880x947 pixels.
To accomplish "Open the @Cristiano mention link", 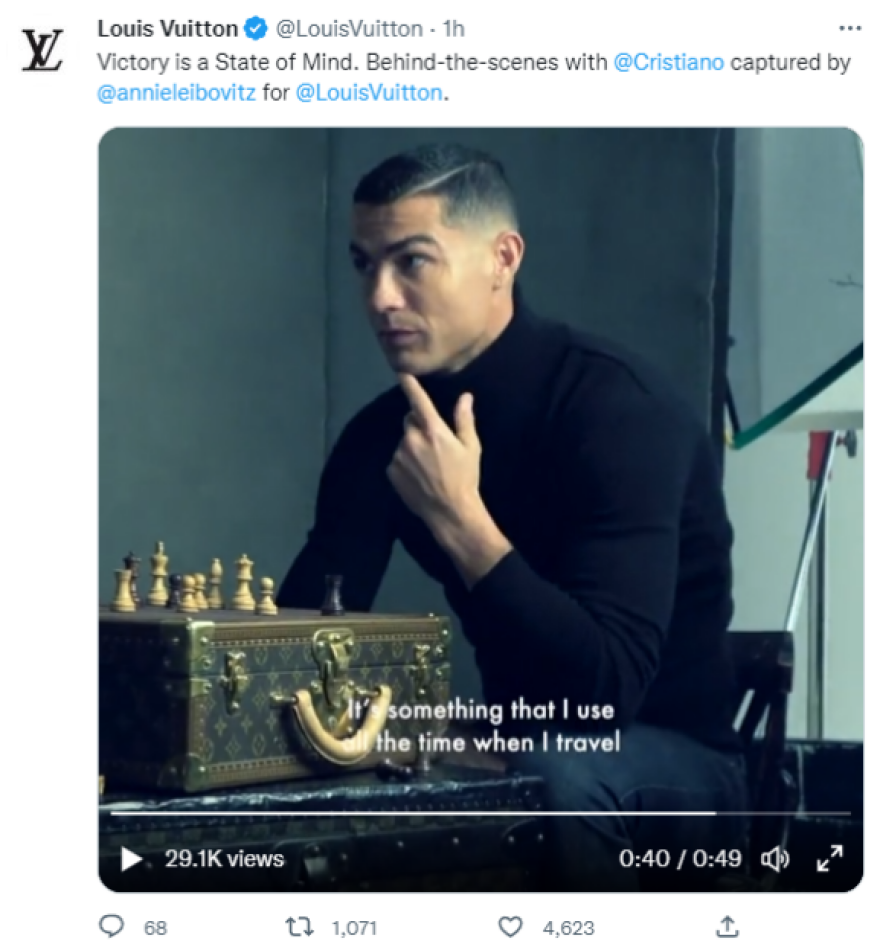I will click(669, 62).
